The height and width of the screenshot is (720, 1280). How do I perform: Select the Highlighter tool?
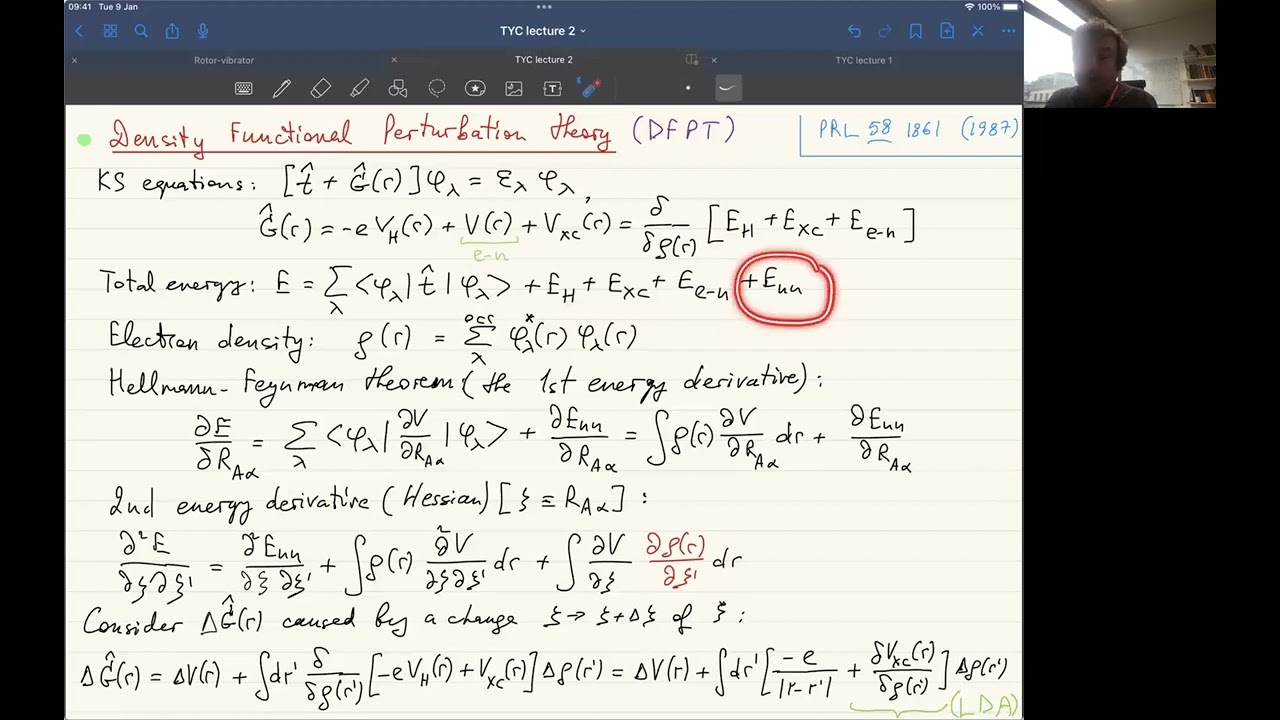359,89
